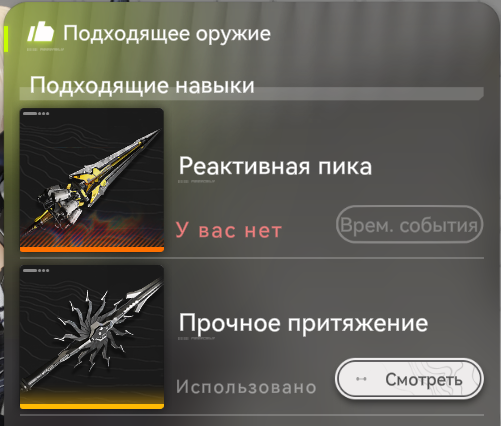501x426 pixels.
Task: Click the Смотреть button
Action: (x=409, y=379)
